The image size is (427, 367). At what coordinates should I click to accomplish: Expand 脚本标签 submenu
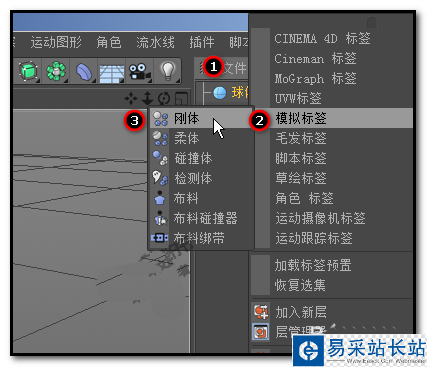332,158
